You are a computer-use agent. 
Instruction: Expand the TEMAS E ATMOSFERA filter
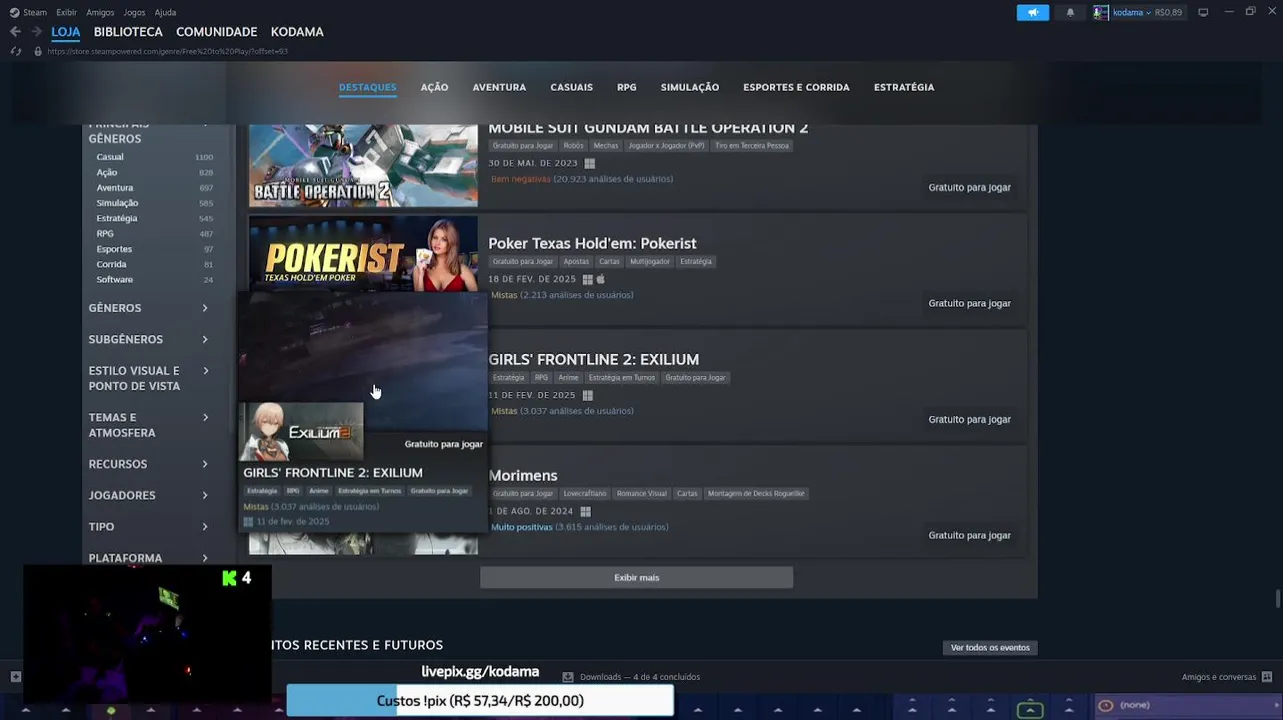pyautogui.click(x=148, y=425)
